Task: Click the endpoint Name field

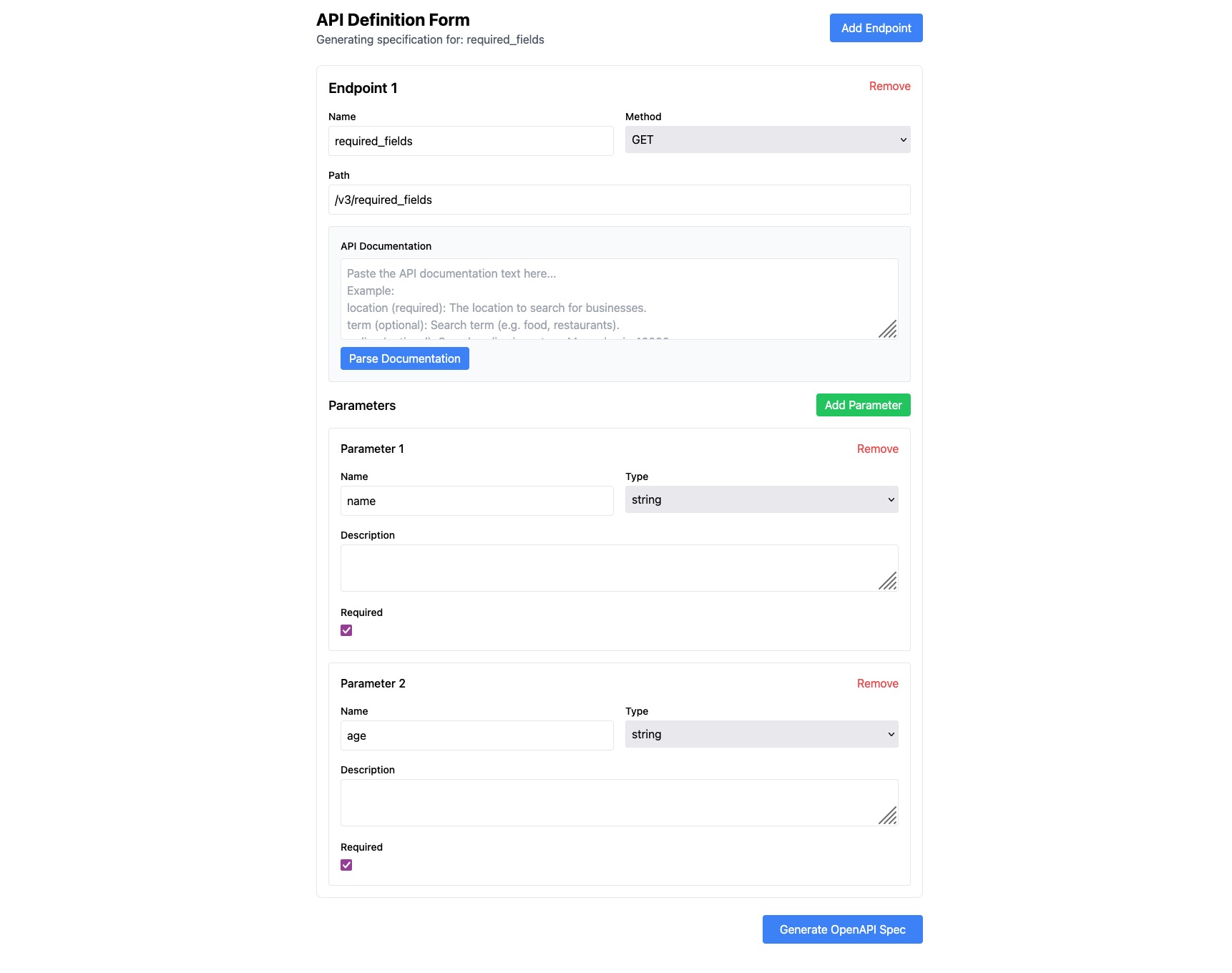Action: click(470, 141)
